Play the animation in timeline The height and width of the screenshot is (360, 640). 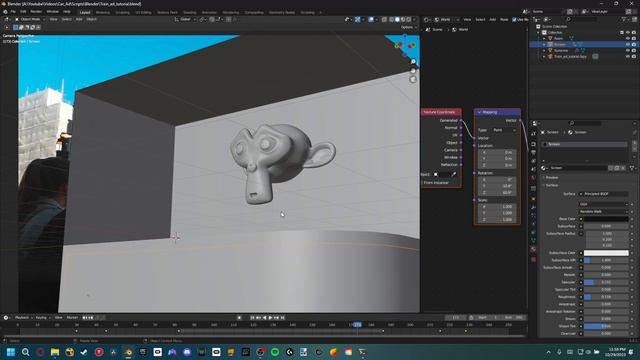(270, 318)
